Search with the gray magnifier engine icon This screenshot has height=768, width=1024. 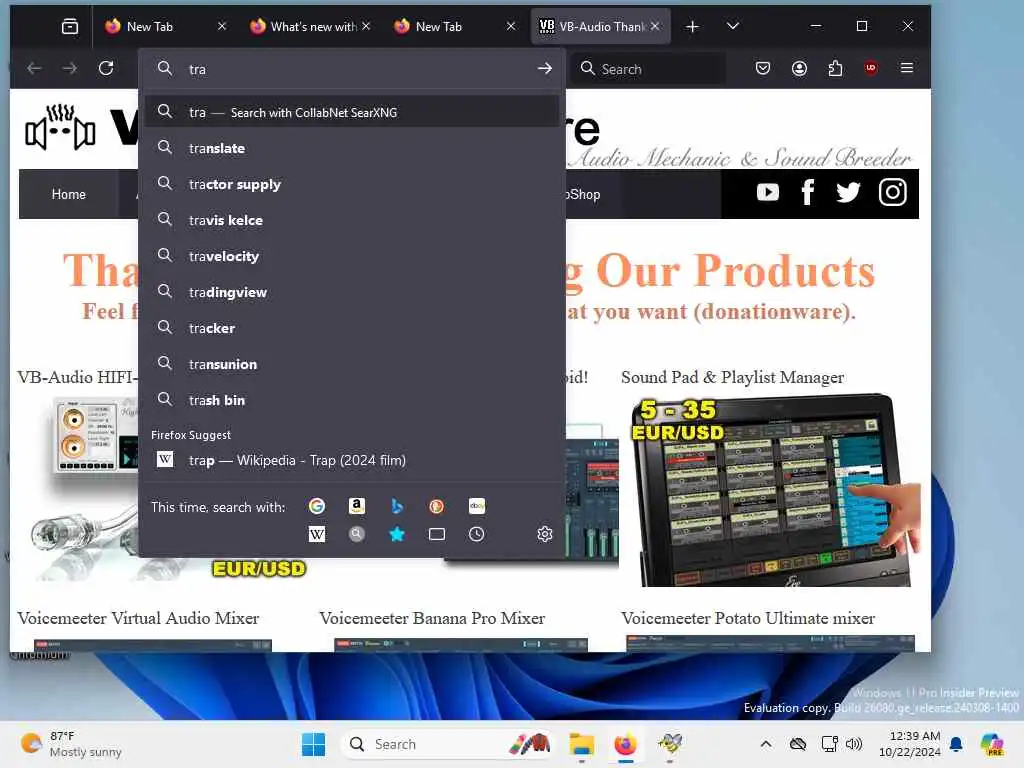click(357, 534)
